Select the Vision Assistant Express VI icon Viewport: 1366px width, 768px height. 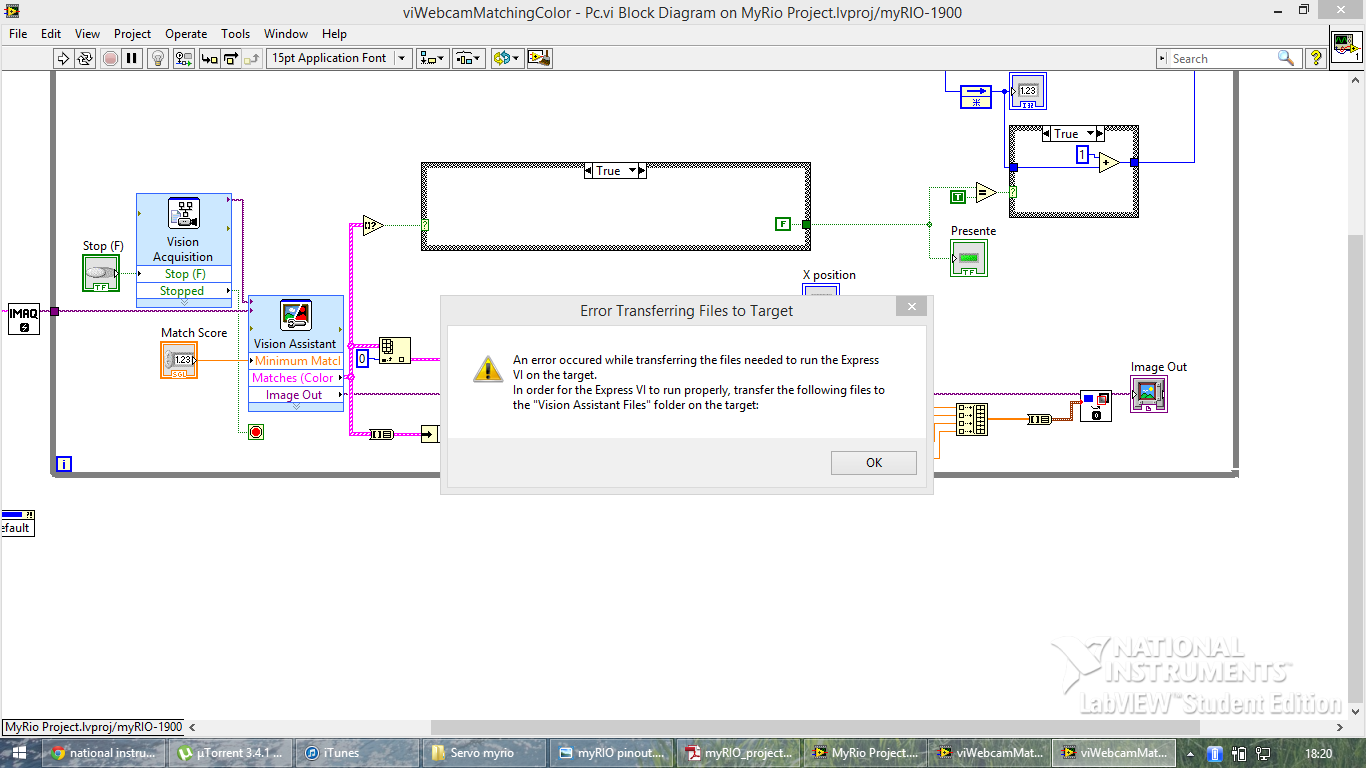pyautogui.click(x=296, y=316)
